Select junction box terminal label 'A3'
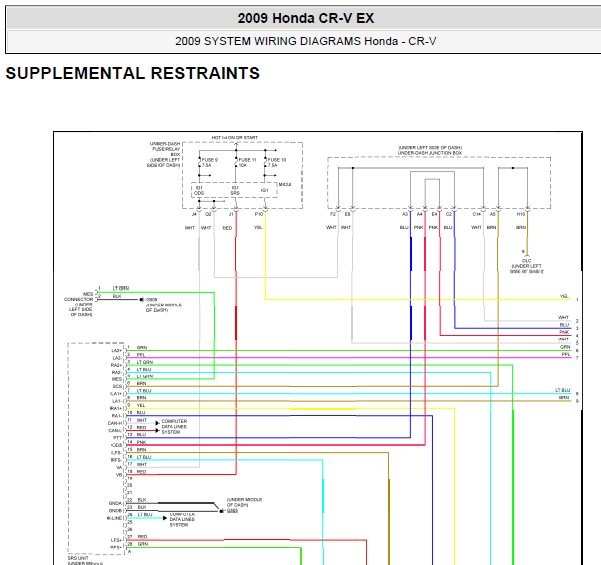 [405, 214]
